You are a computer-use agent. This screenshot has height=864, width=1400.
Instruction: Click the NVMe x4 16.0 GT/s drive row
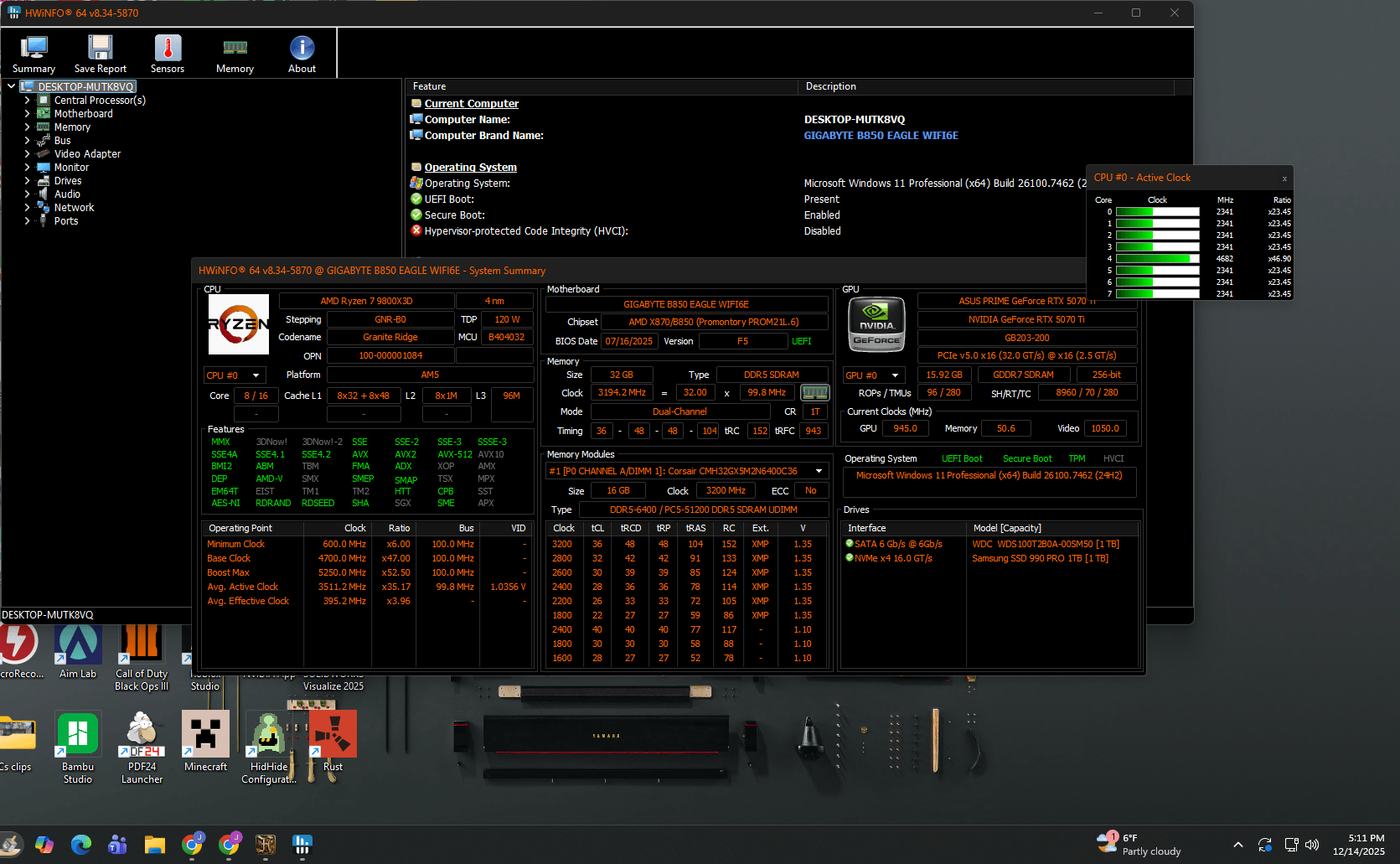pyautogui.click(x=990, y=559)
